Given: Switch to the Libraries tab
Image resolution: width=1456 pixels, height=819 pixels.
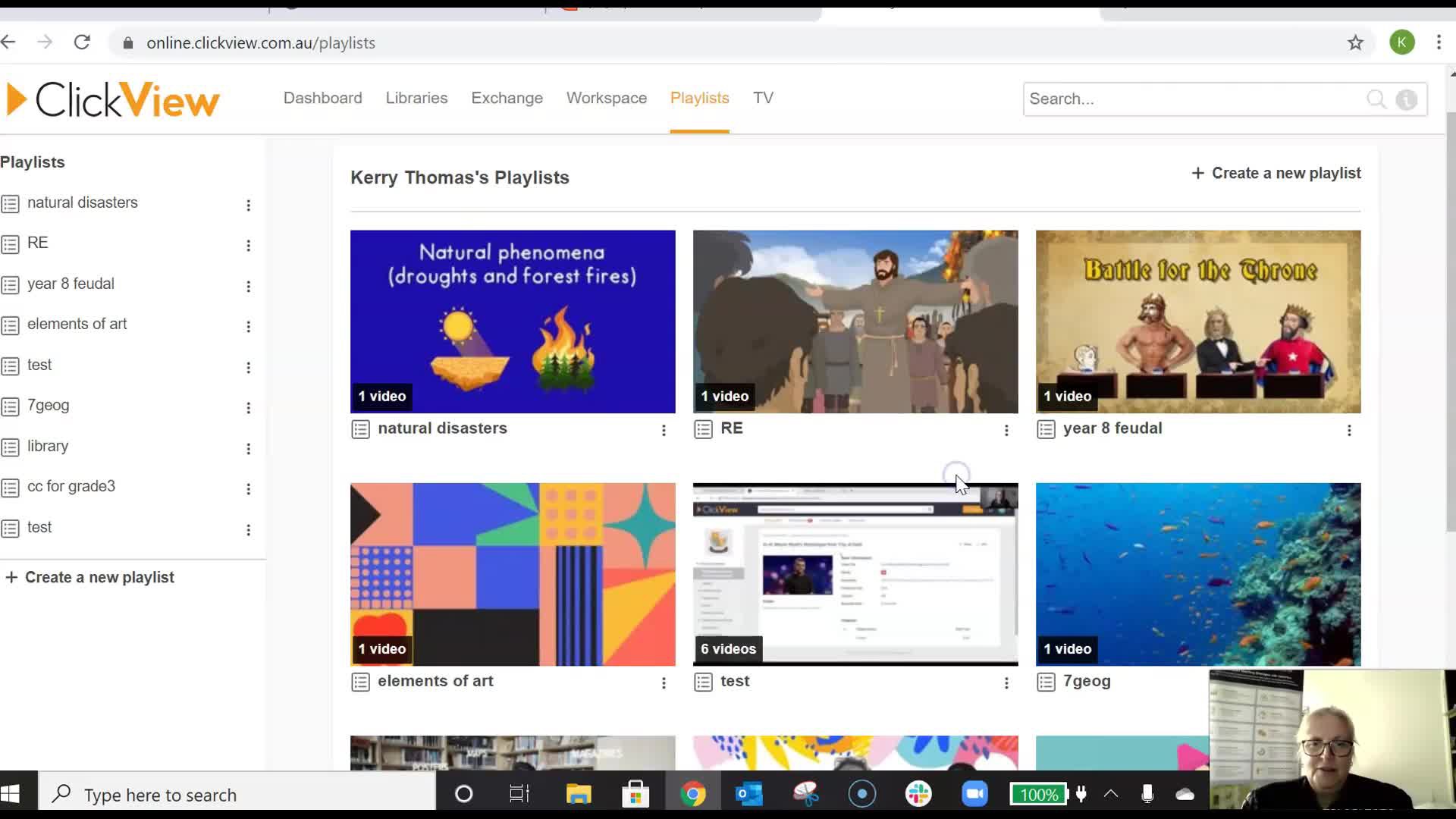Looking at the screenshot, I should click(416, 98).
